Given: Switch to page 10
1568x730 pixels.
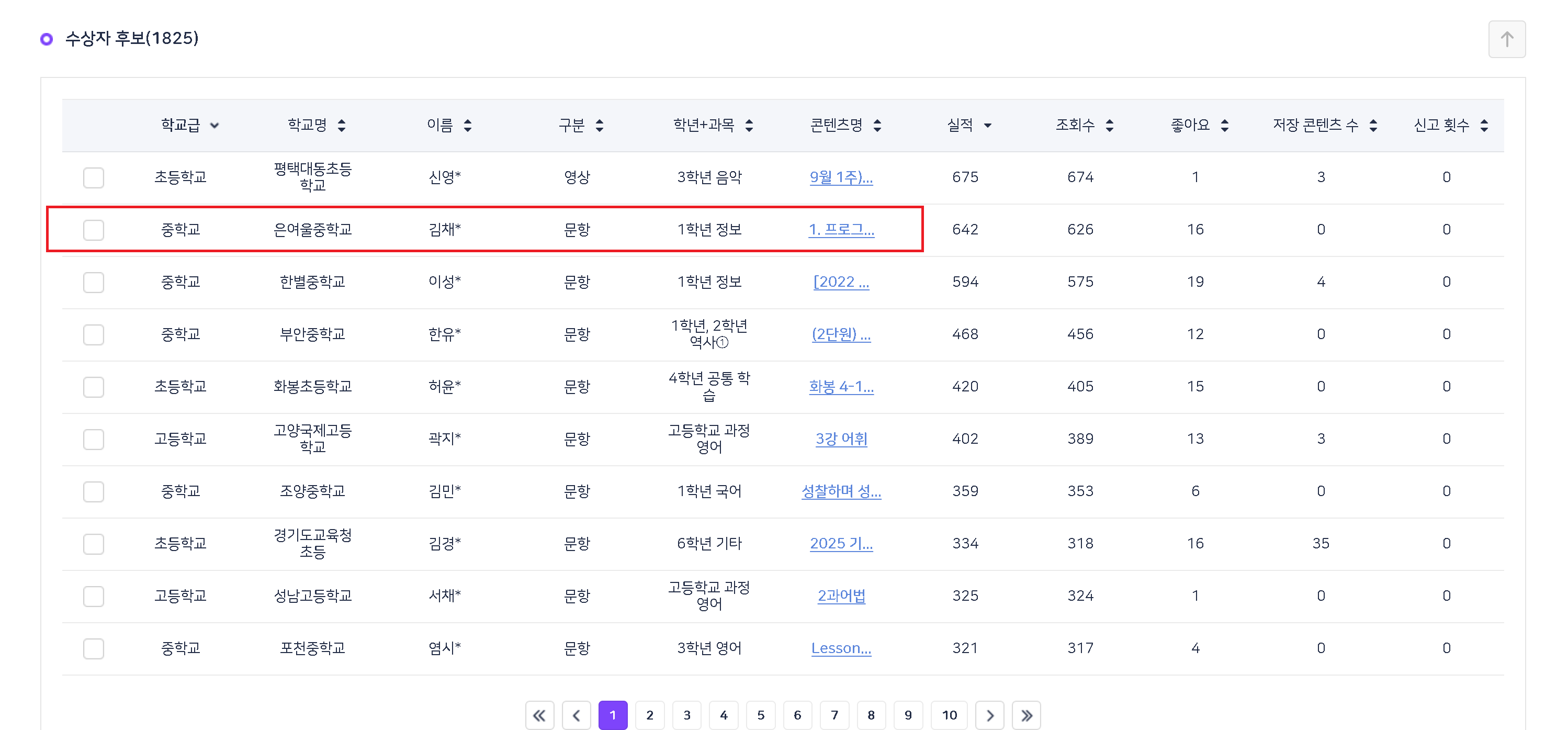Looking at the screenshot, I should [x=949, y=715].
